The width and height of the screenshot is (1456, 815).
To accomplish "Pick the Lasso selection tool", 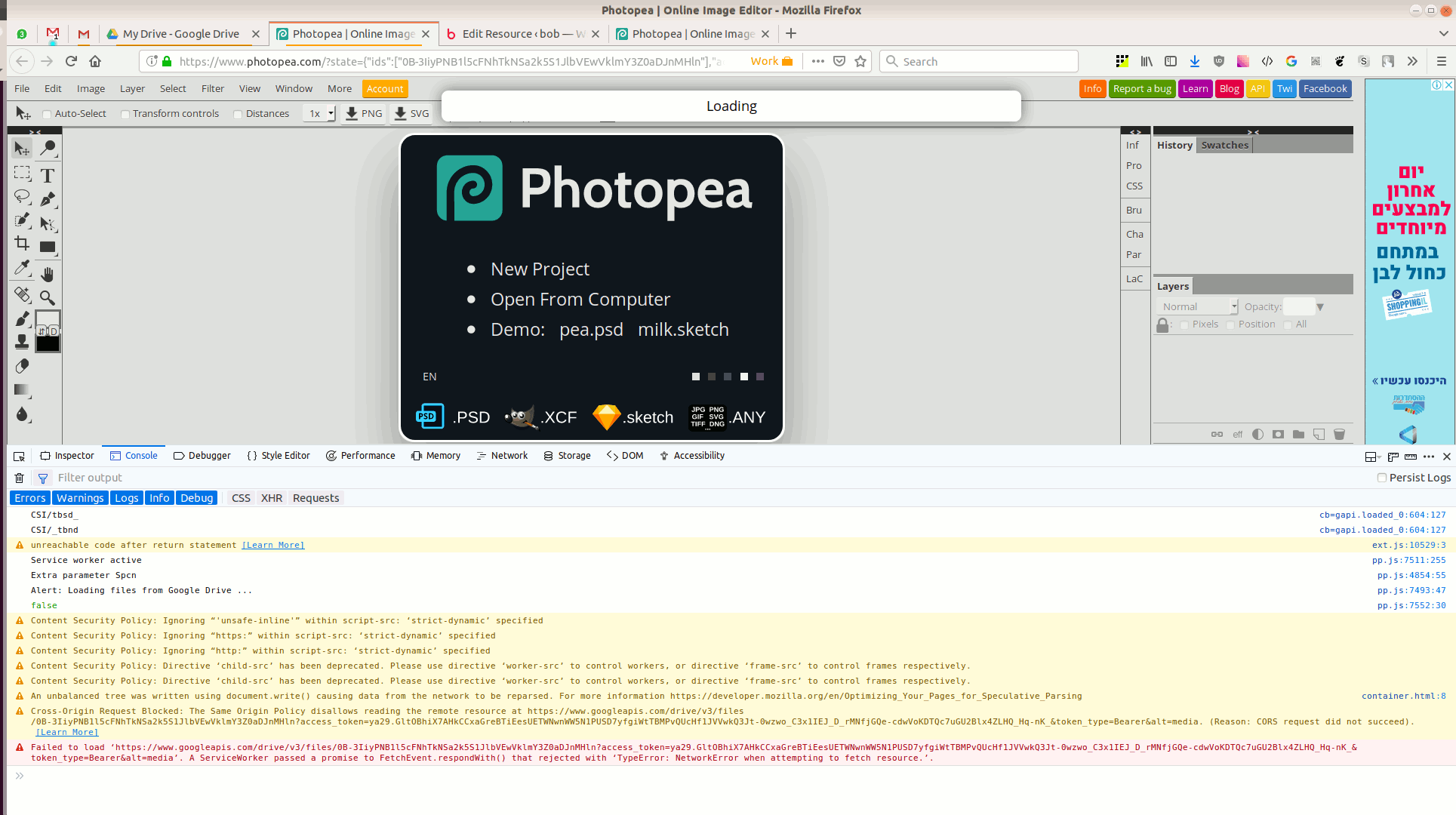I will click(22, 198).
